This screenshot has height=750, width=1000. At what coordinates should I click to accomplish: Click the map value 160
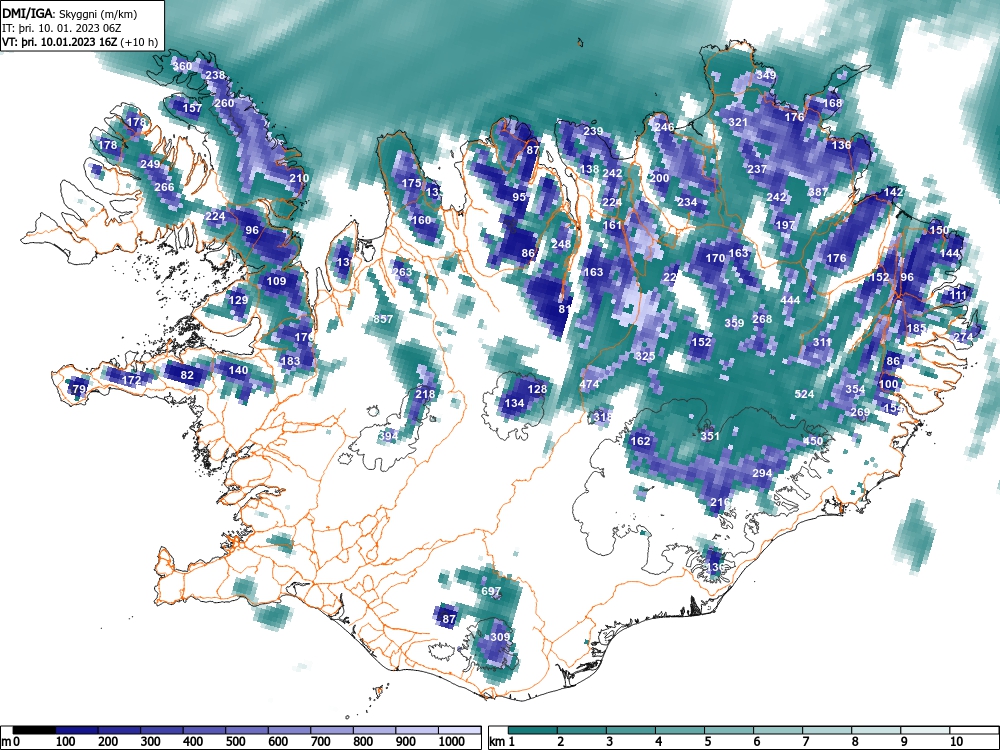tap(421, 221)
